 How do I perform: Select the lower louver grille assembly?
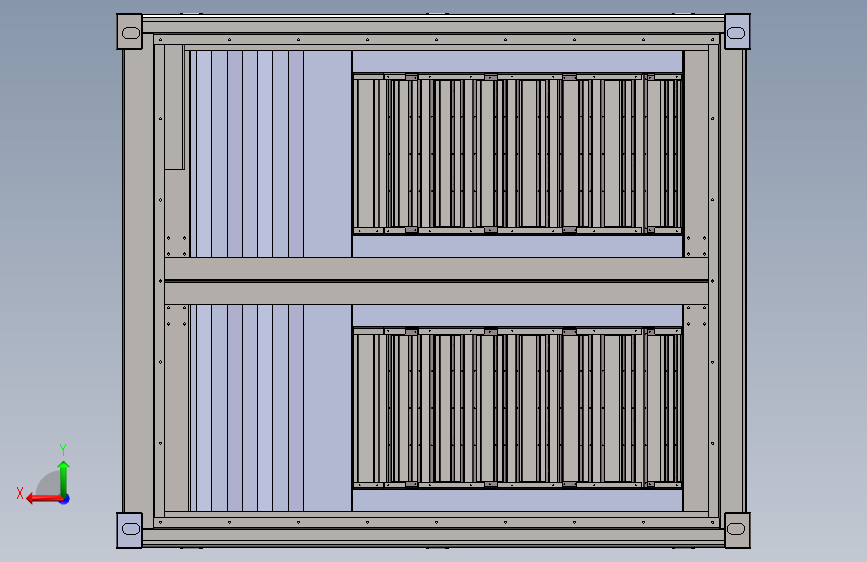tap(518, 408)
